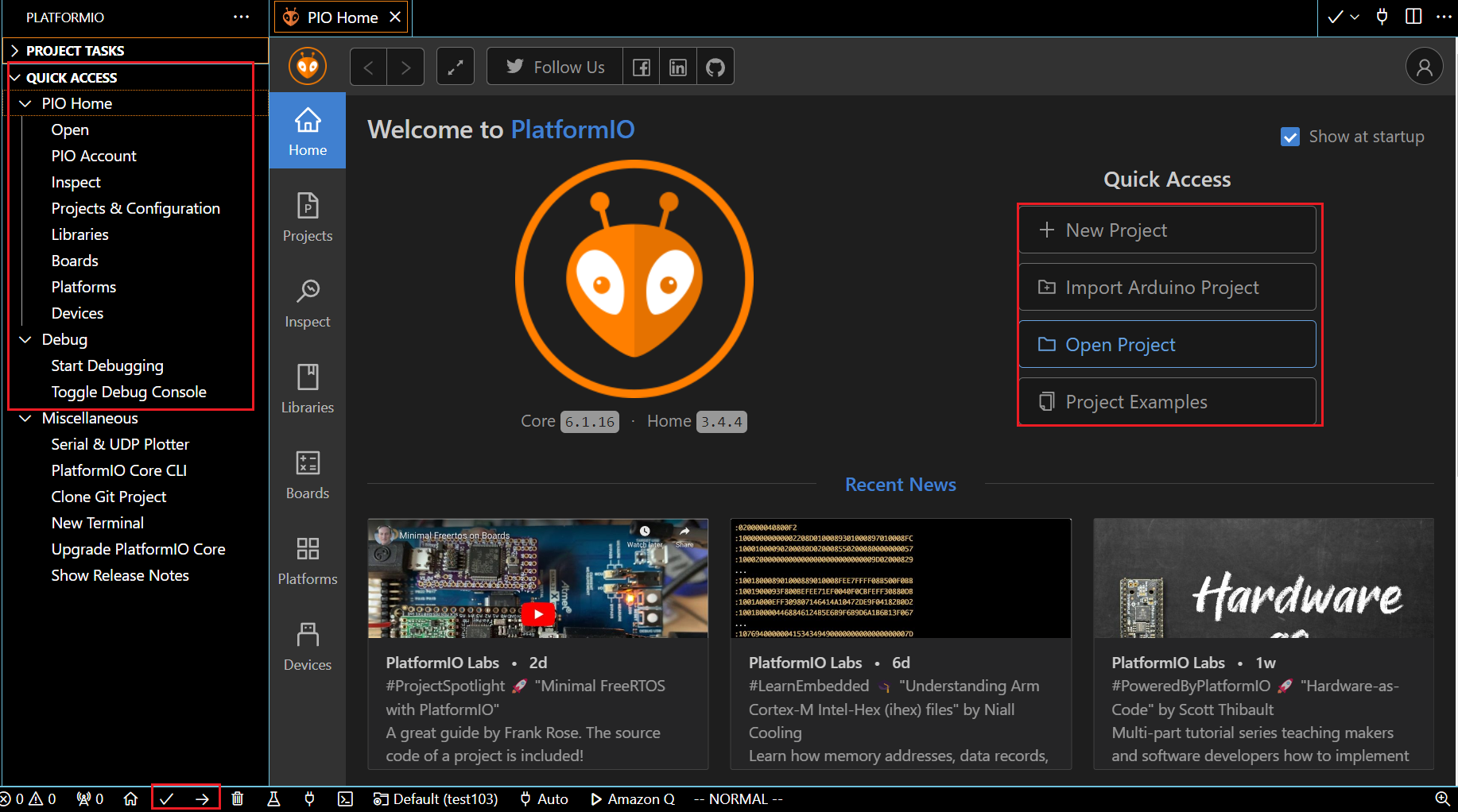This screenshot has width=1458, height=812.
Task: Click the Project Examples button
Action: (x=1167, y=402)
